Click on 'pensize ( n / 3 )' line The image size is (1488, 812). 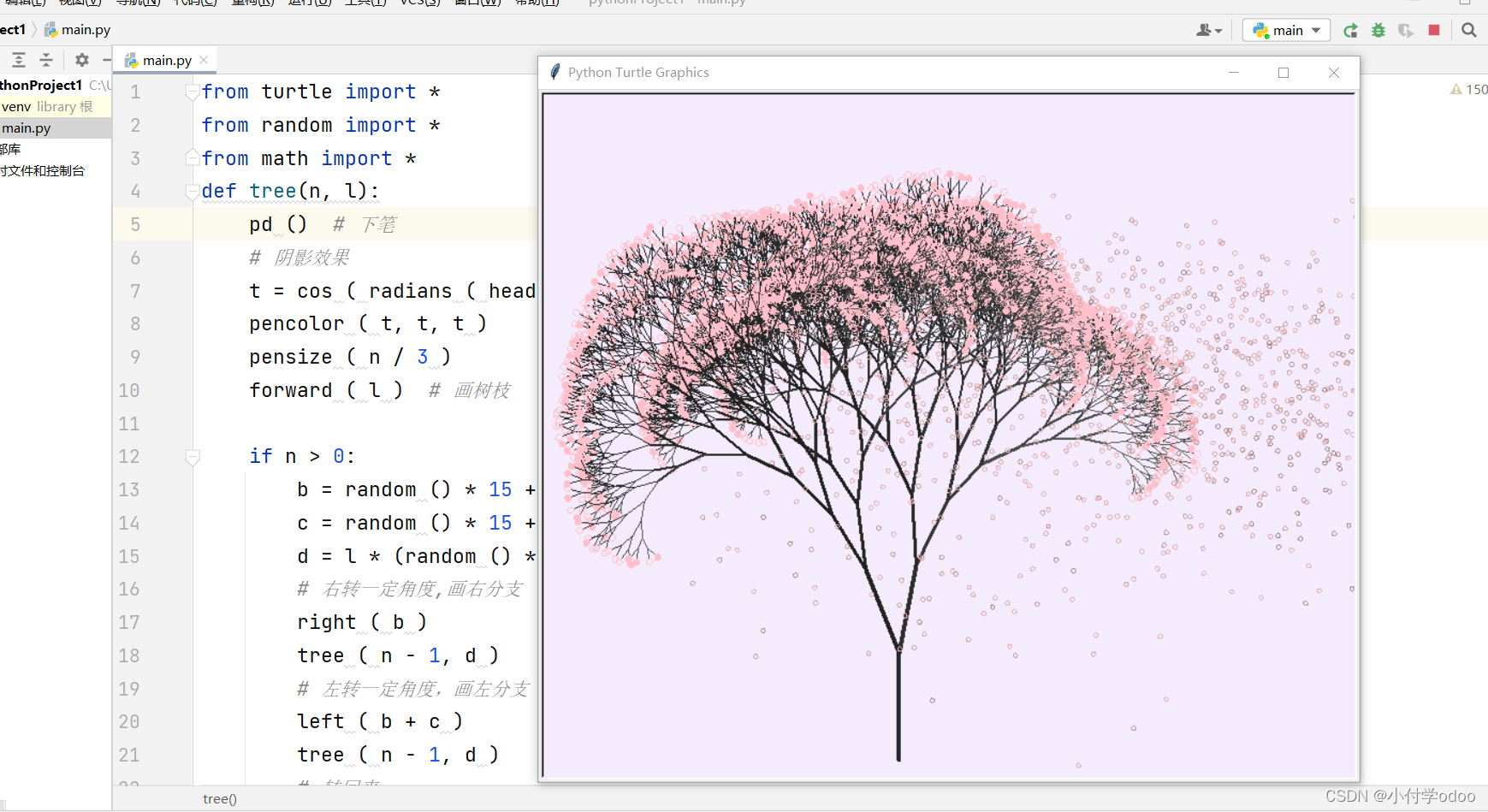coord(350,357)
